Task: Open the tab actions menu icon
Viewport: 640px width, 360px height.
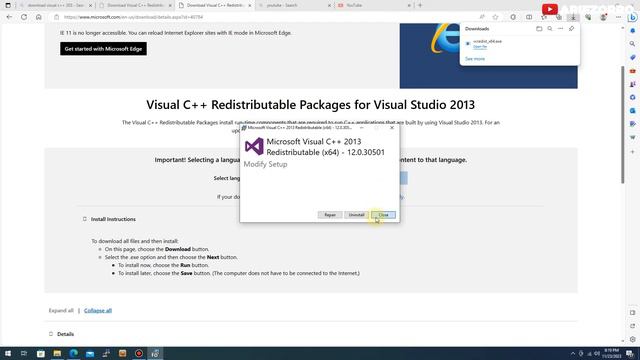Action: 8,5
